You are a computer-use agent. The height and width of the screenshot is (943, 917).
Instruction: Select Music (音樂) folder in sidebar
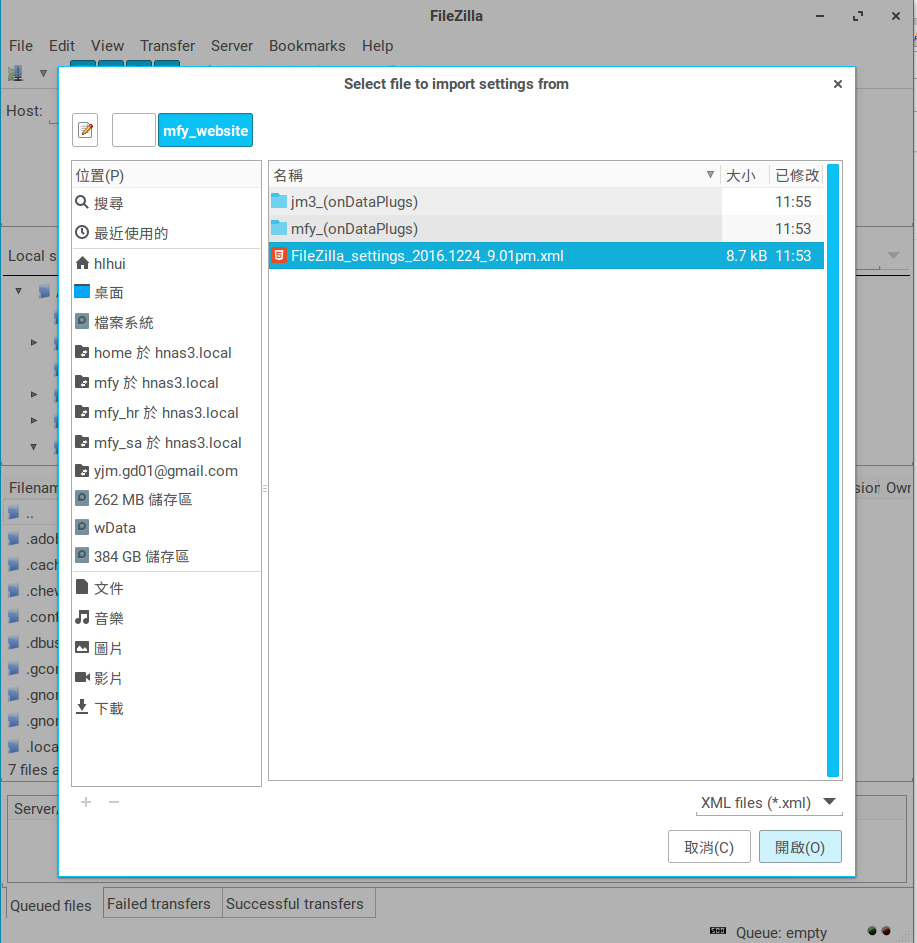[108, 618]
